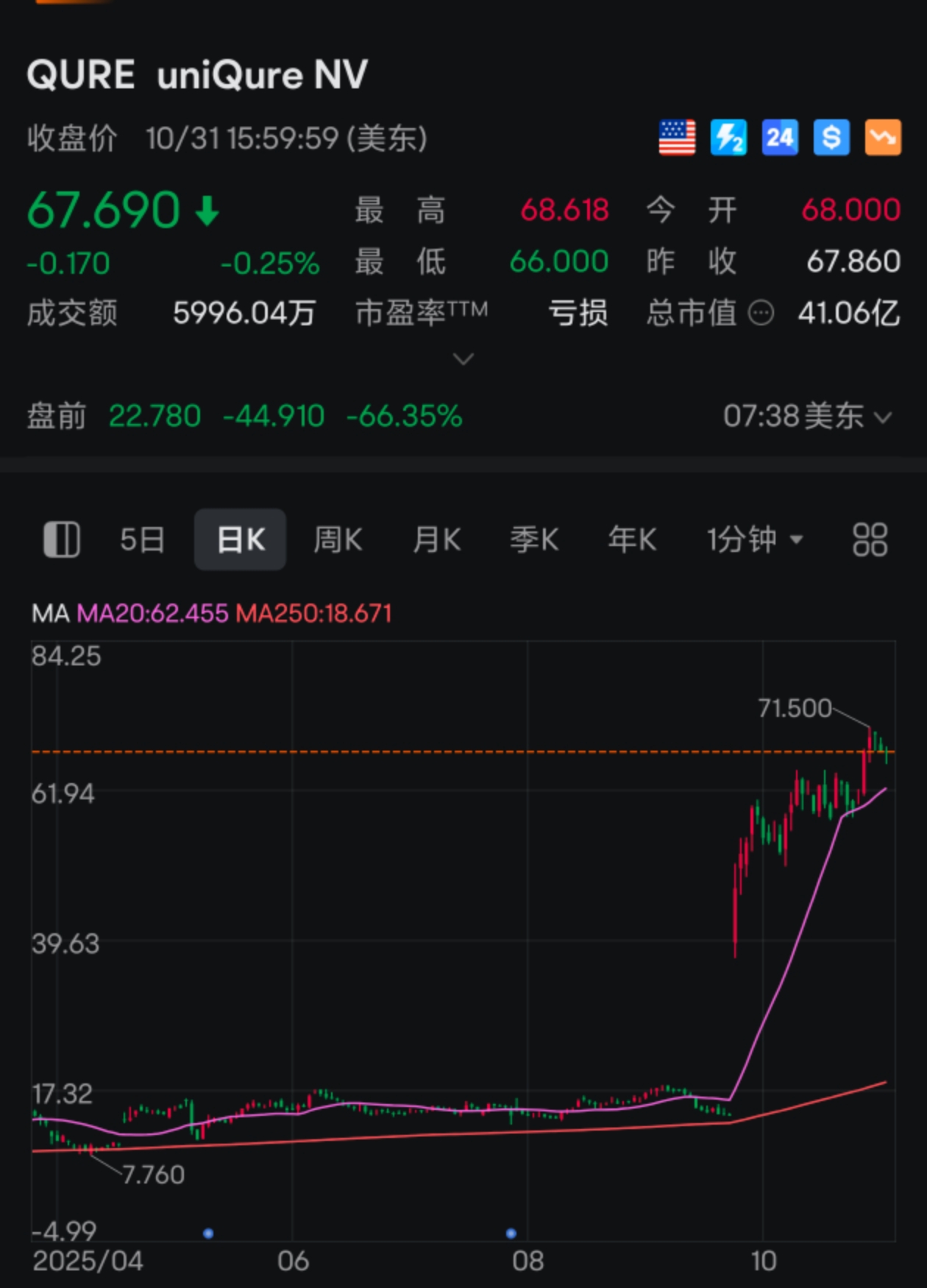Screen dimensions: 927x1288
Task: Tap the 39.63 price axis label
Action: tap(65, 944)
